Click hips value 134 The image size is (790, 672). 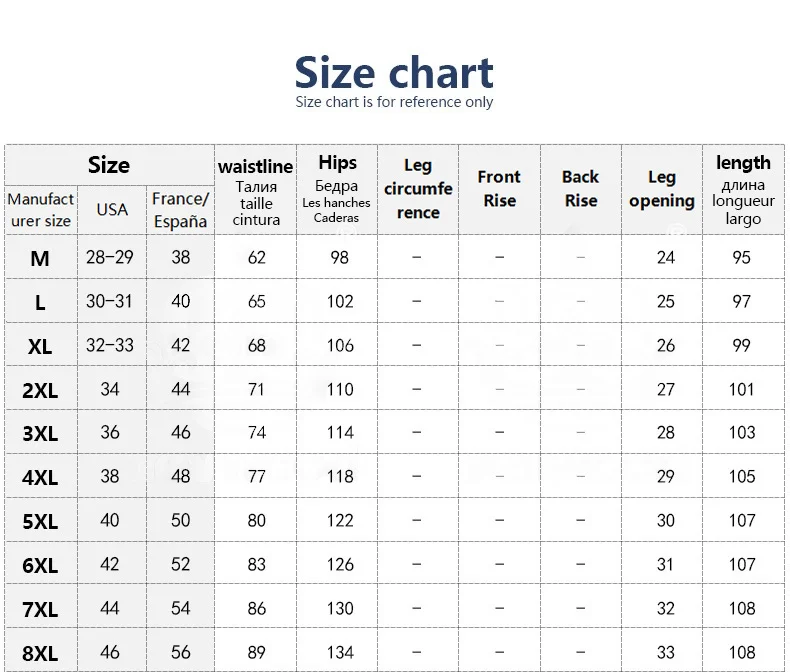[340, 652]
